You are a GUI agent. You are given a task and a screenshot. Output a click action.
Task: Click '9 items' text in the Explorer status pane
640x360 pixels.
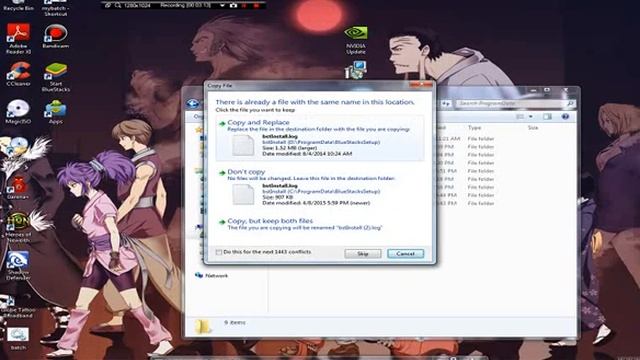pos(235,322)
